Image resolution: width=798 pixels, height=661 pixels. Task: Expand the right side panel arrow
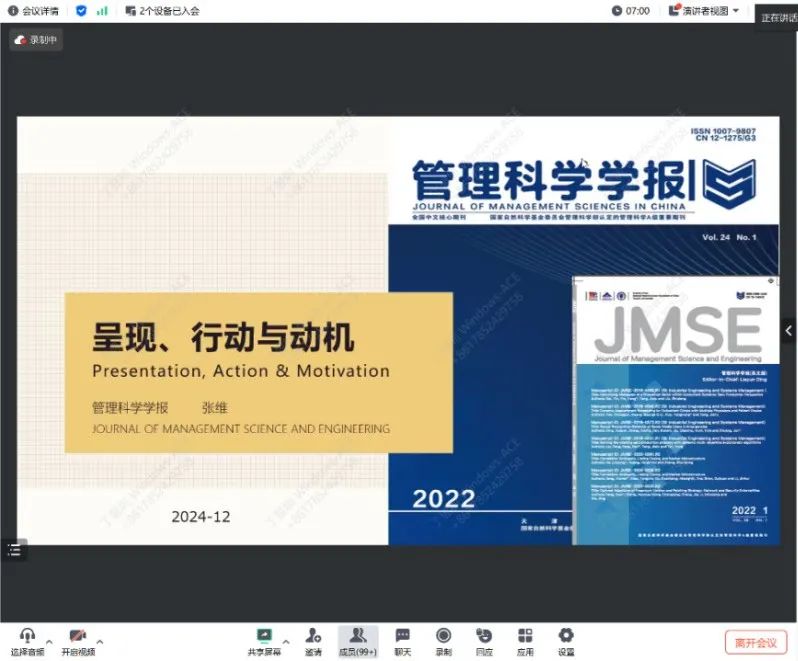point(788,330)
